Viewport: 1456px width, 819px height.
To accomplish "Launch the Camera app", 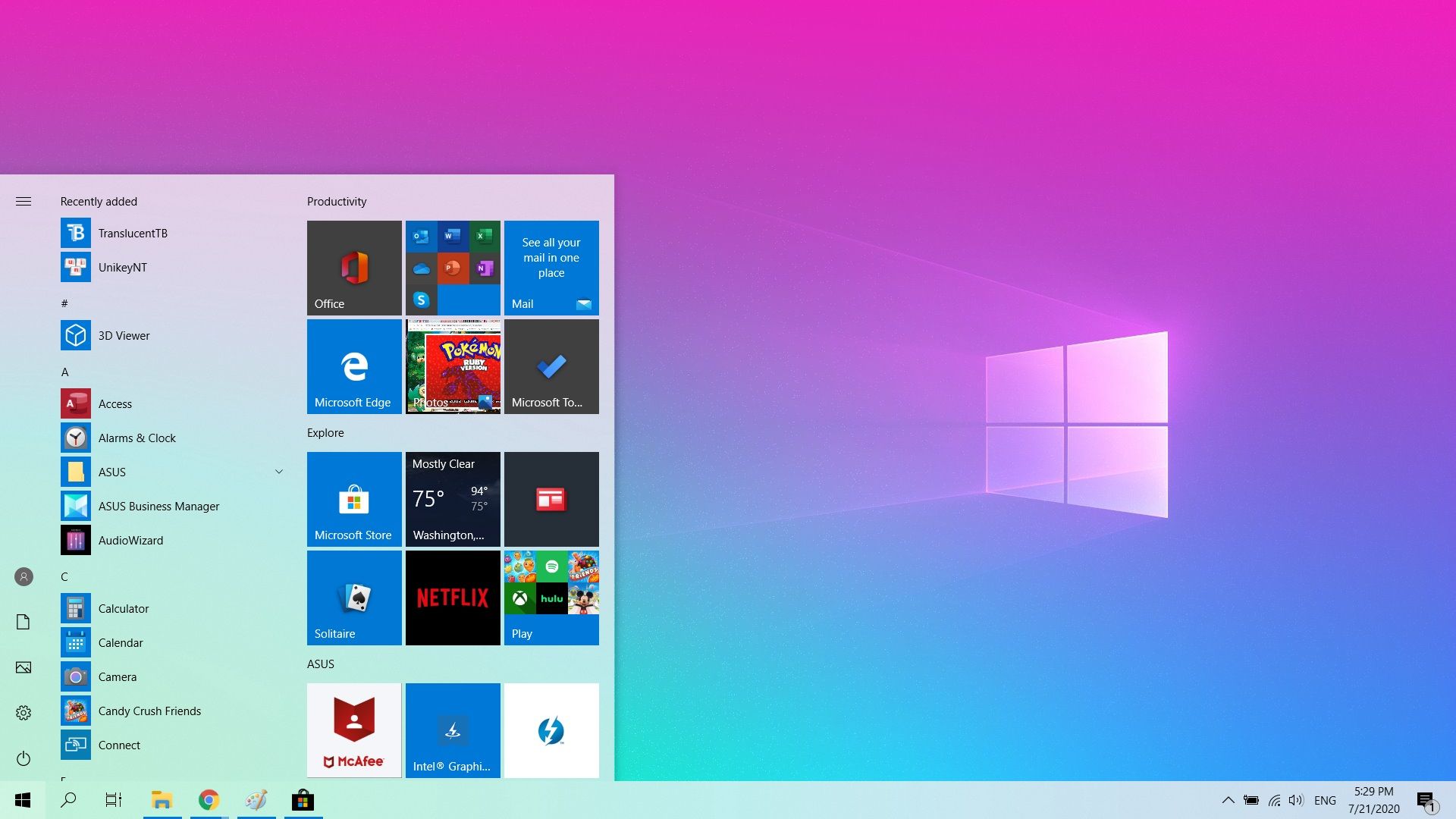I will [x=174, y=676].
